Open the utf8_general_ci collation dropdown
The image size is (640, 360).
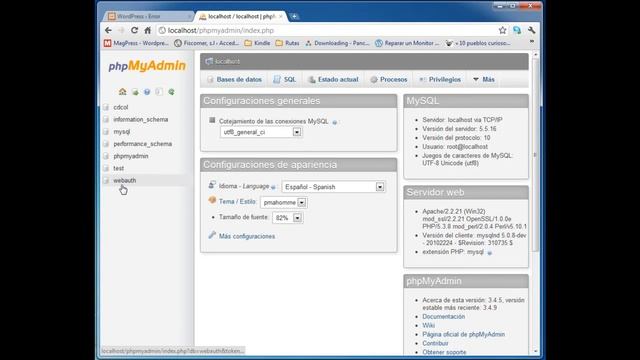click(261, 132)
